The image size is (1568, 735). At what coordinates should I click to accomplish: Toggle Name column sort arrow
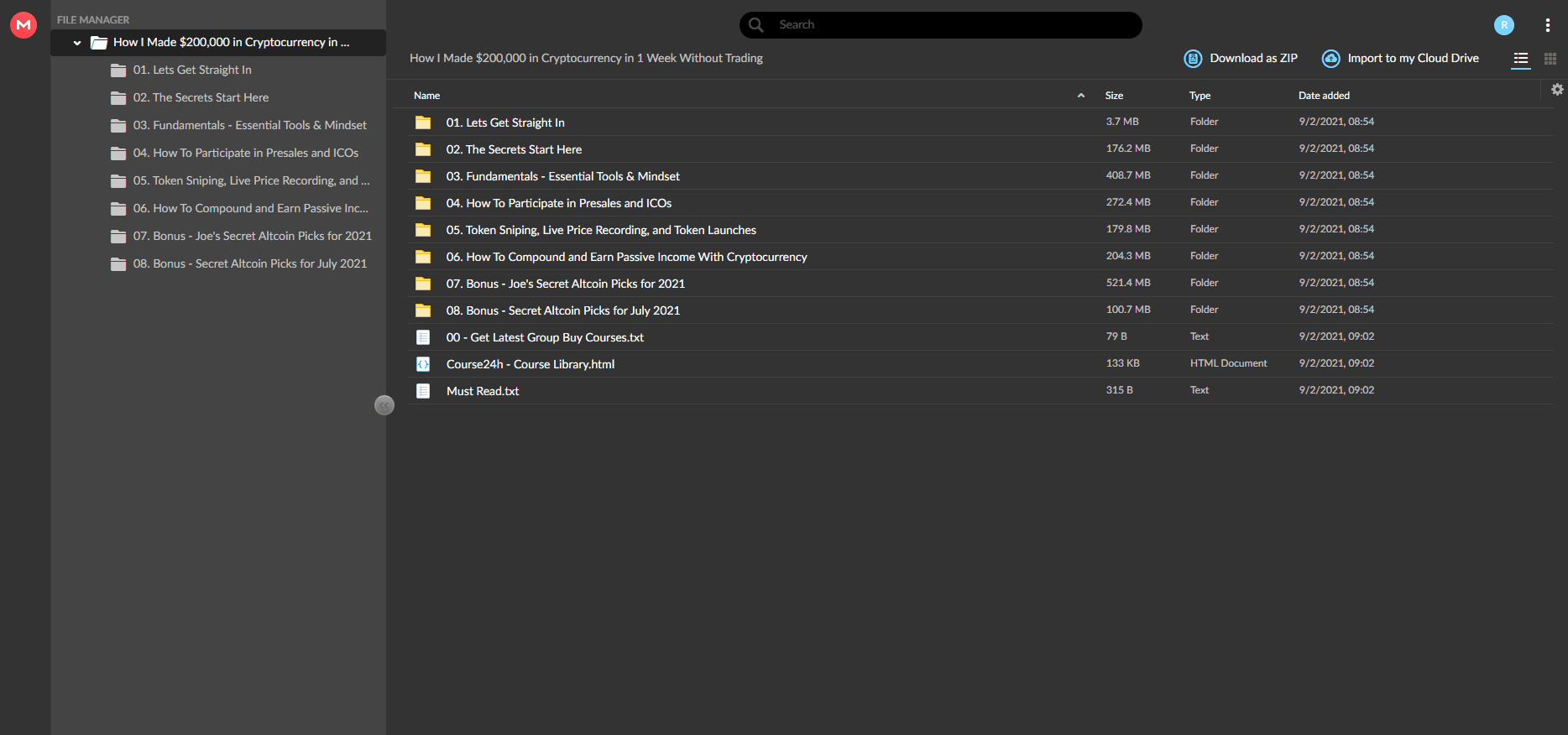[x=1081, y=96]
